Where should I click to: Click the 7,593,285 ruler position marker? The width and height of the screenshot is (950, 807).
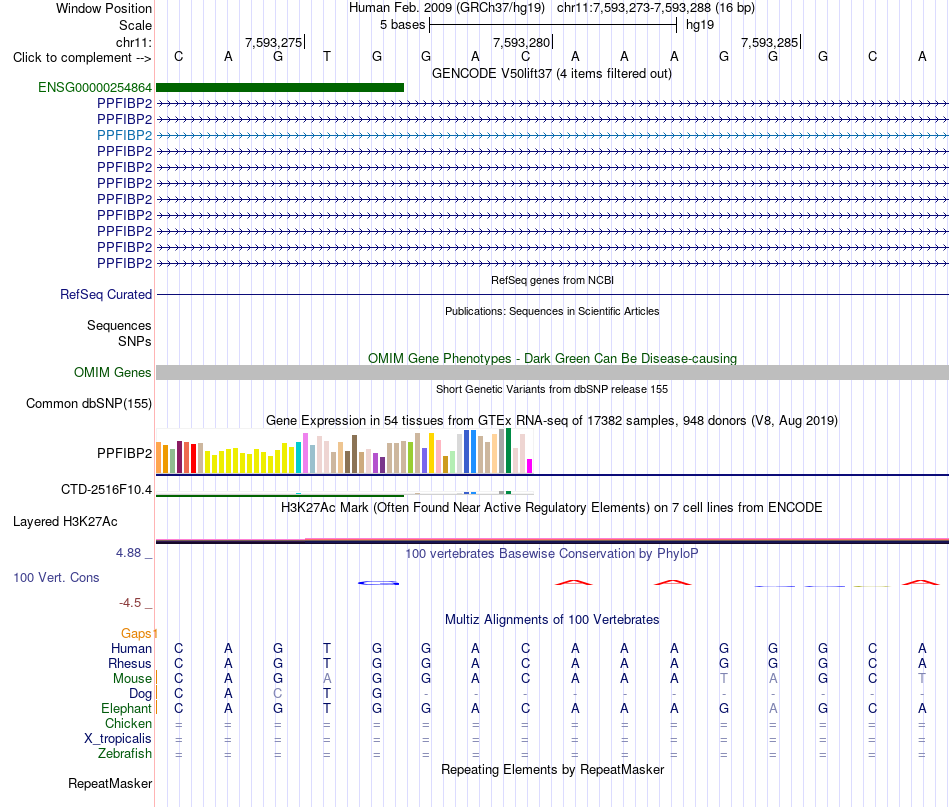pyautogui.click(x=769, y=42)
